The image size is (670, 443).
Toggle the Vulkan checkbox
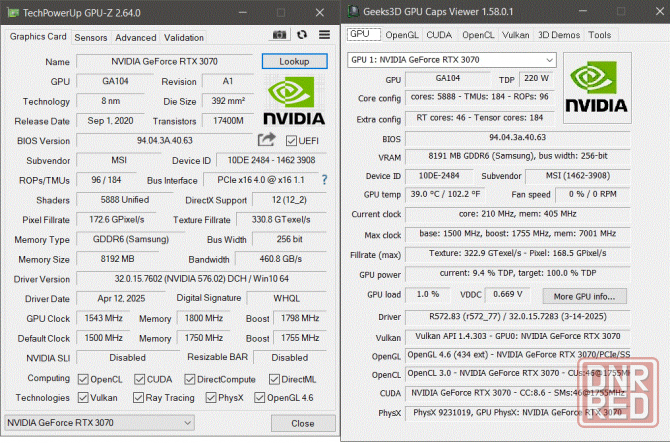83,398
